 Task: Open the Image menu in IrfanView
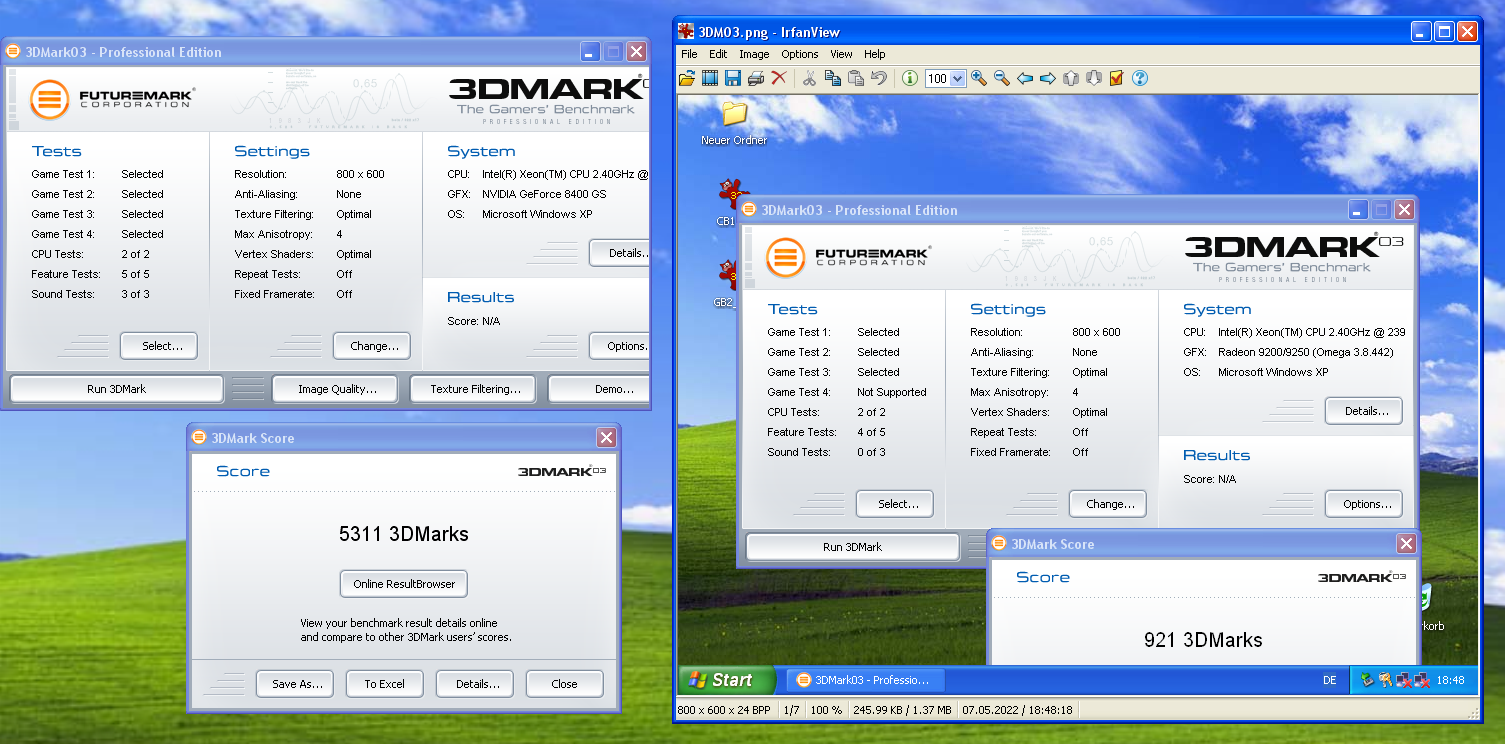[754, 54]
